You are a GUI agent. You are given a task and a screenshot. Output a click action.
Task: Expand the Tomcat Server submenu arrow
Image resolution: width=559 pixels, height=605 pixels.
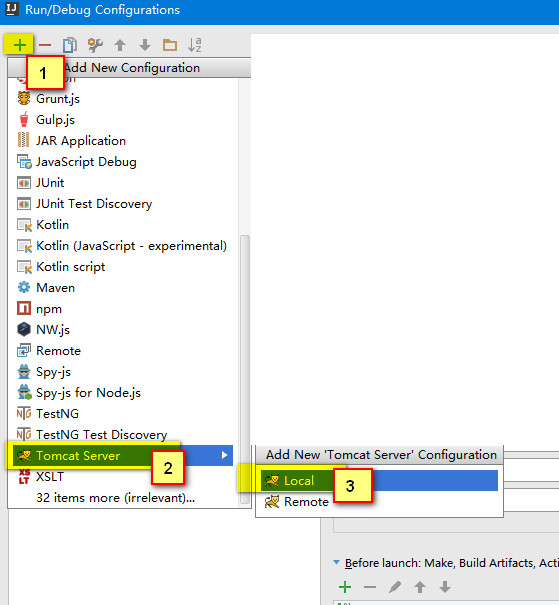click(225, 455)
